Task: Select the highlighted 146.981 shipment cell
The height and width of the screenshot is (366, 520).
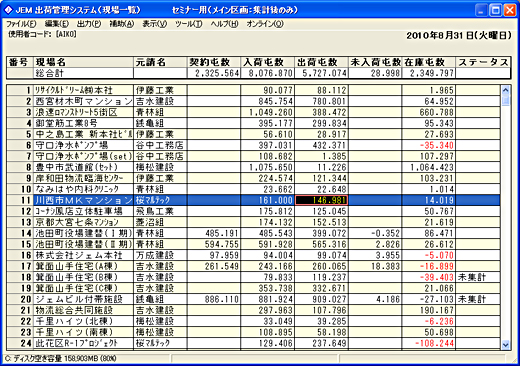Action: coord(322,200)
